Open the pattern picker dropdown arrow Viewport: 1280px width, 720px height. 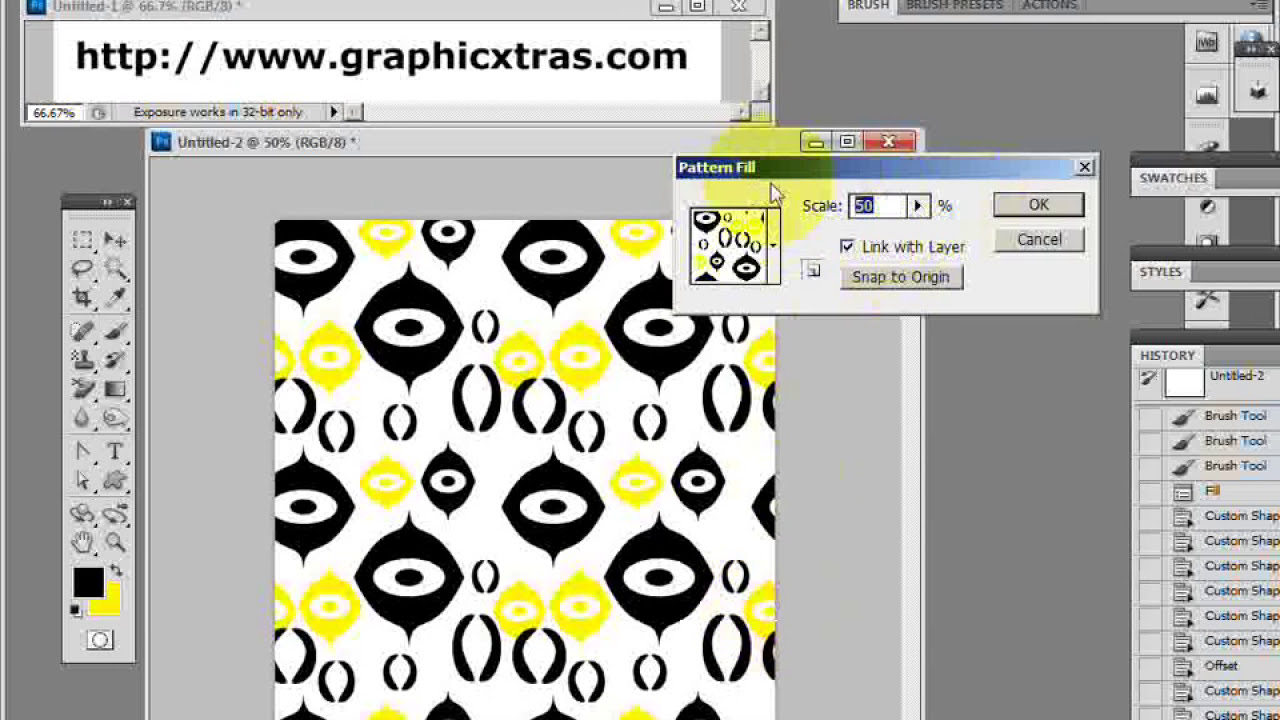(x=772, y=245)
